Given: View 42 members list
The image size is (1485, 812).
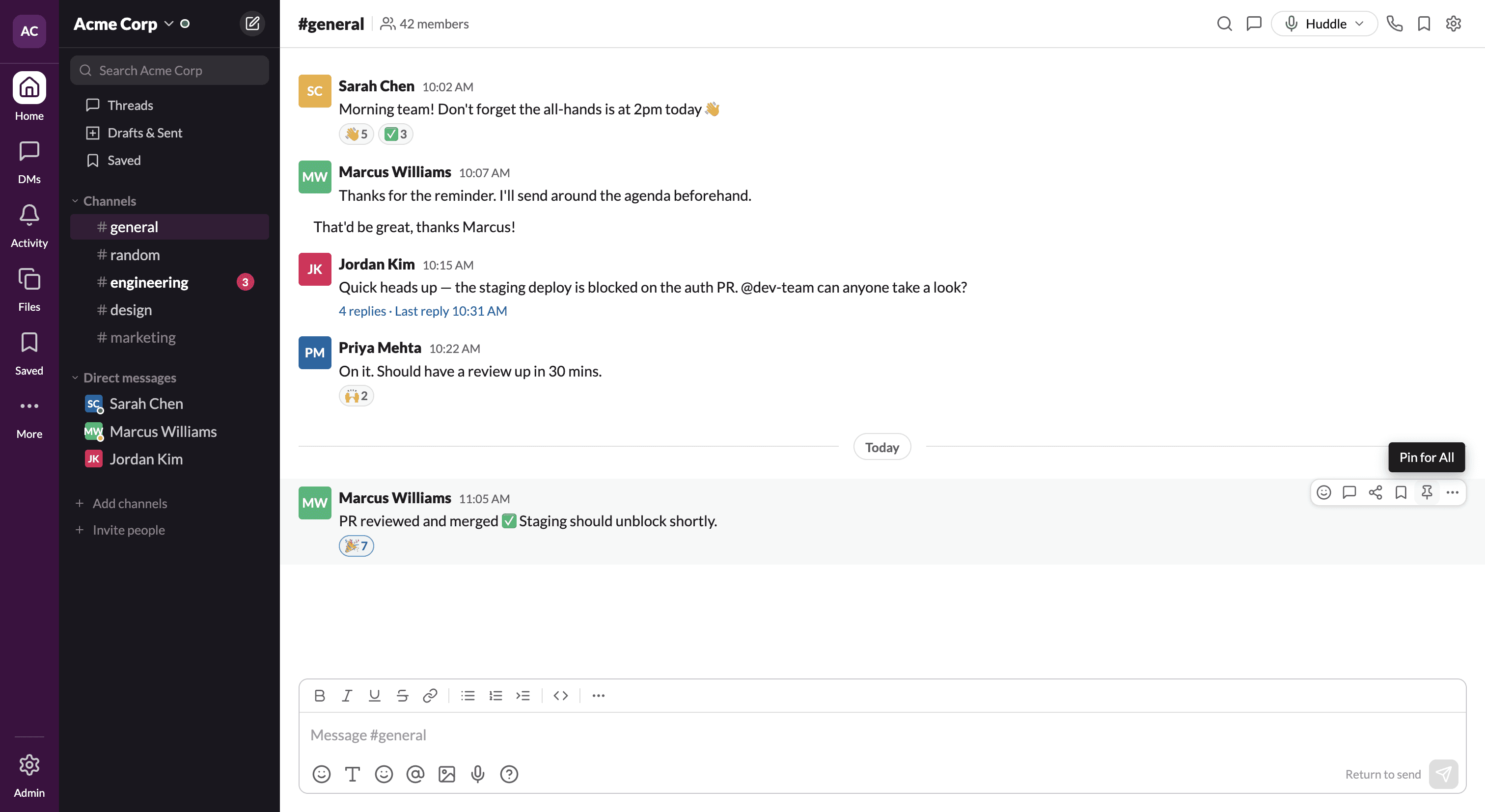Looking at the screenshot, I should [x=424, y=24].
